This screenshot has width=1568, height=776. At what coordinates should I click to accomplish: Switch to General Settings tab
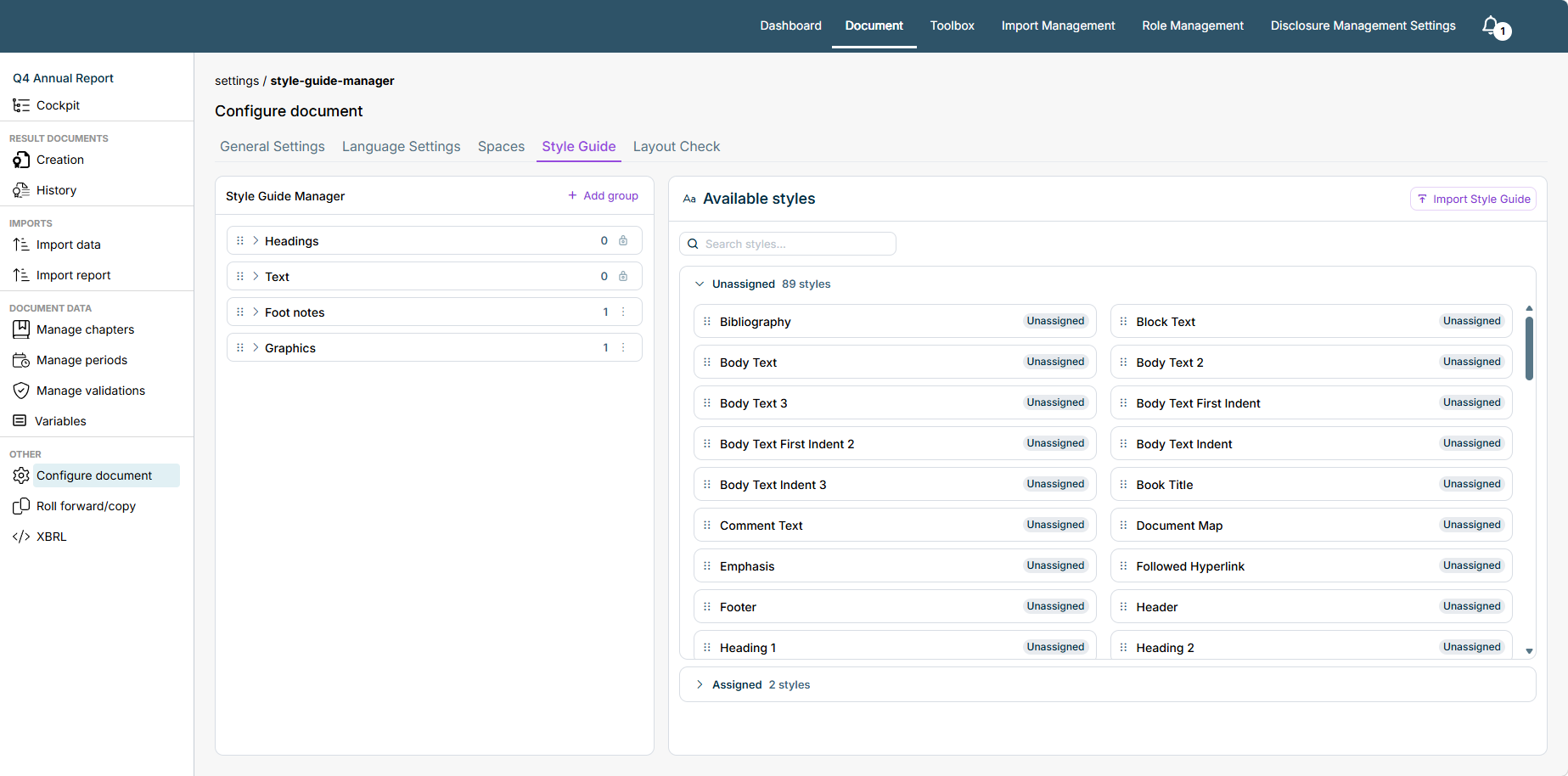pos(273,146)
